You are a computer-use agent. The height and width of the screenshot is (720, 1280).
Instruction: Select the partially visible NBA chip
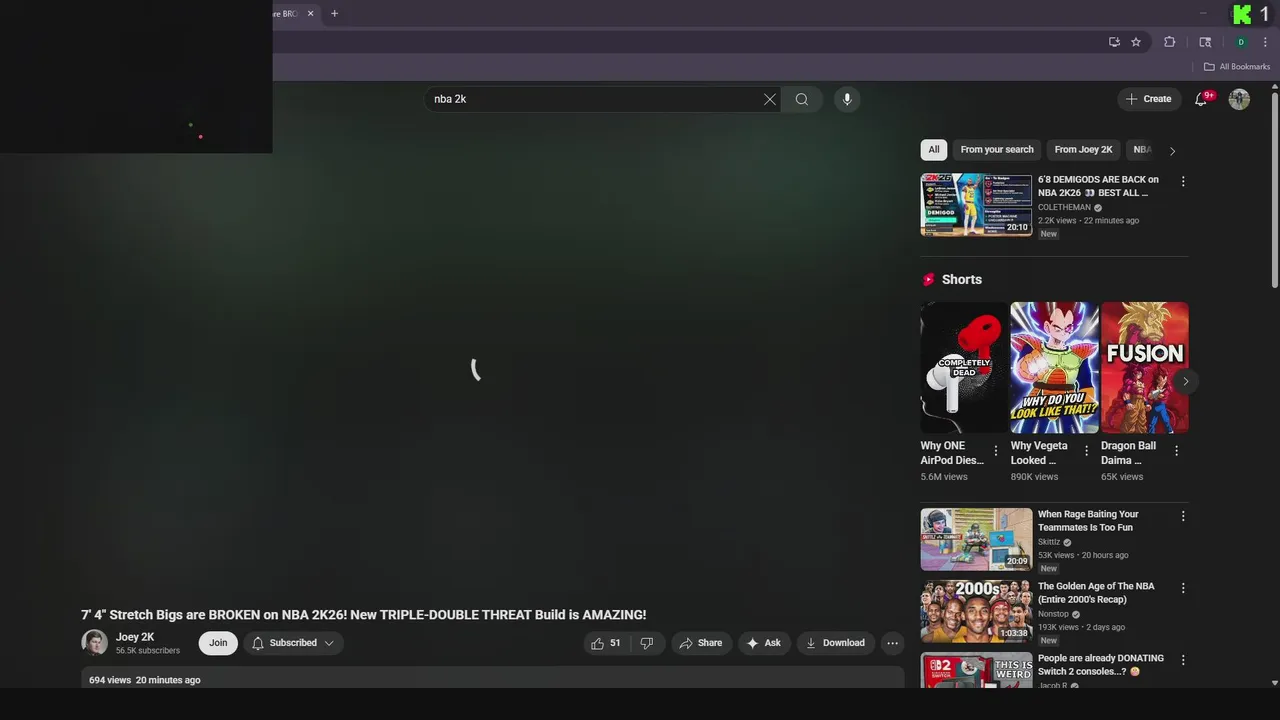[1141, 150]
